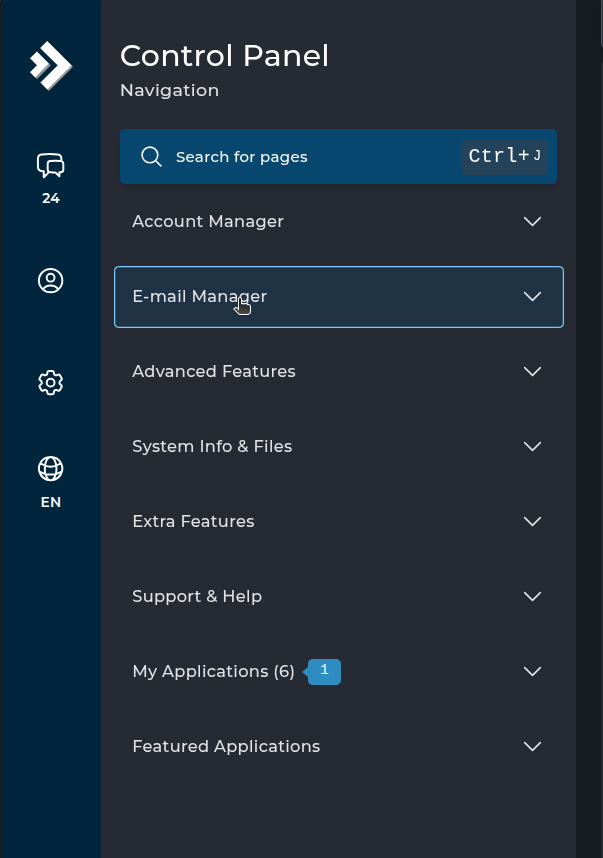
Task: Select the Account Manager label
Action: 208,222
